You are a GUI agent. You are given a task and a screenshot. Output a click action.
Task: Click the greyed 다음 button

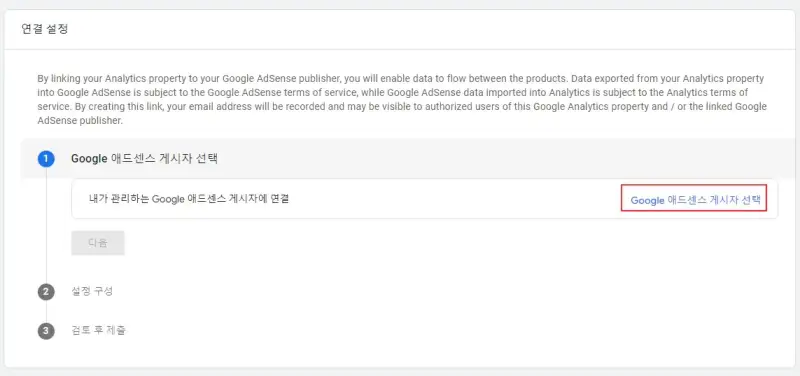(98, 243)
